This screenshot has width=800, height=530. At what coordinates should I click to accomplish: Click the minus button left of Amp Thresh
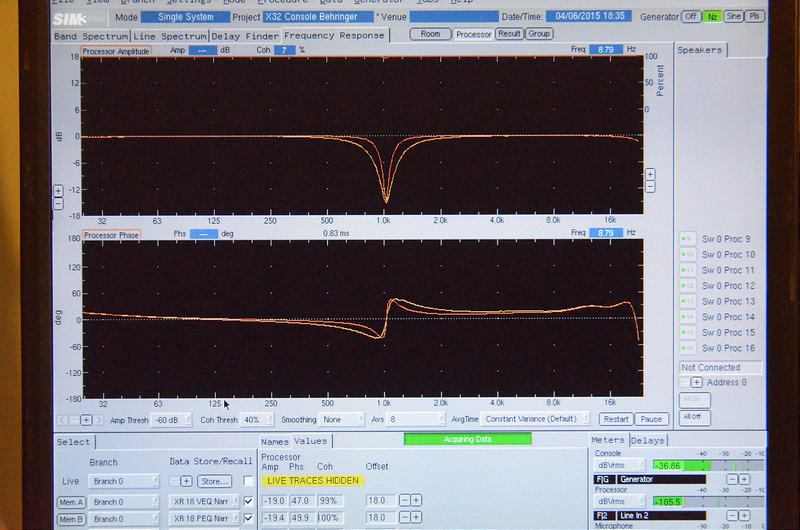pos(74,420)
